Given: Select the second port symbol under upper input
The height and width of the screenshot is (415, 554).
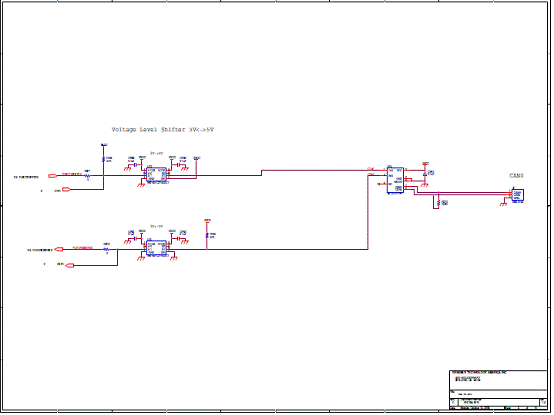Looking at the screenshot, I should click(66, 190).
